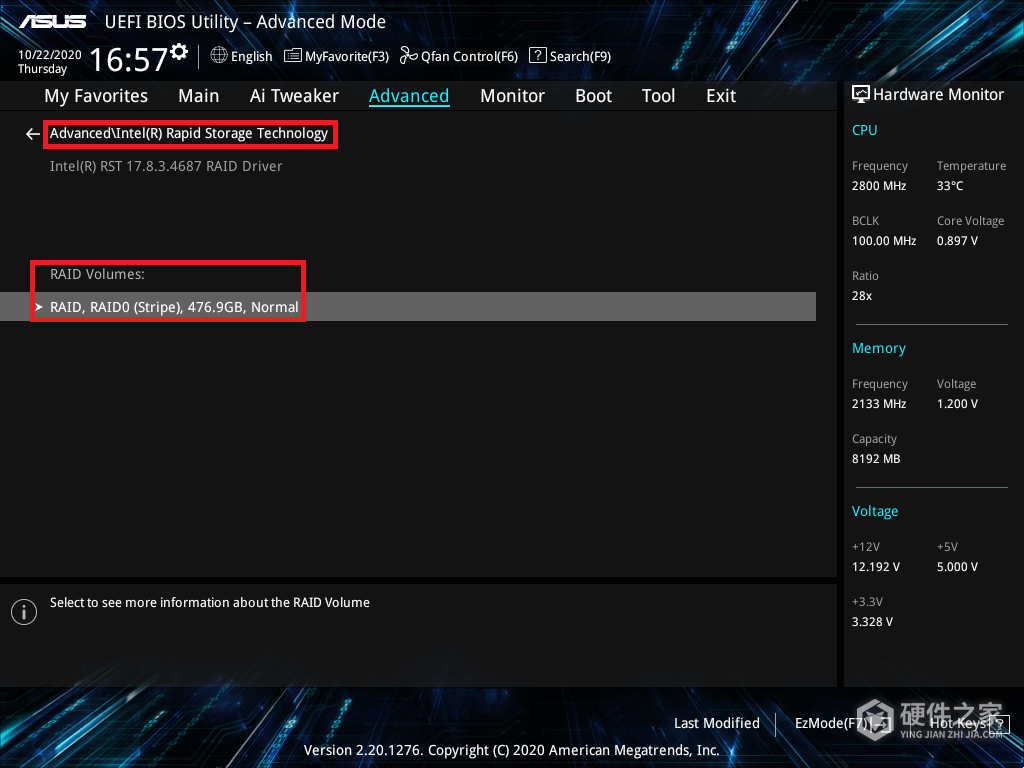Open the time settings gear icon
This screenshot has width=1024, height=768.
(179, 51)
